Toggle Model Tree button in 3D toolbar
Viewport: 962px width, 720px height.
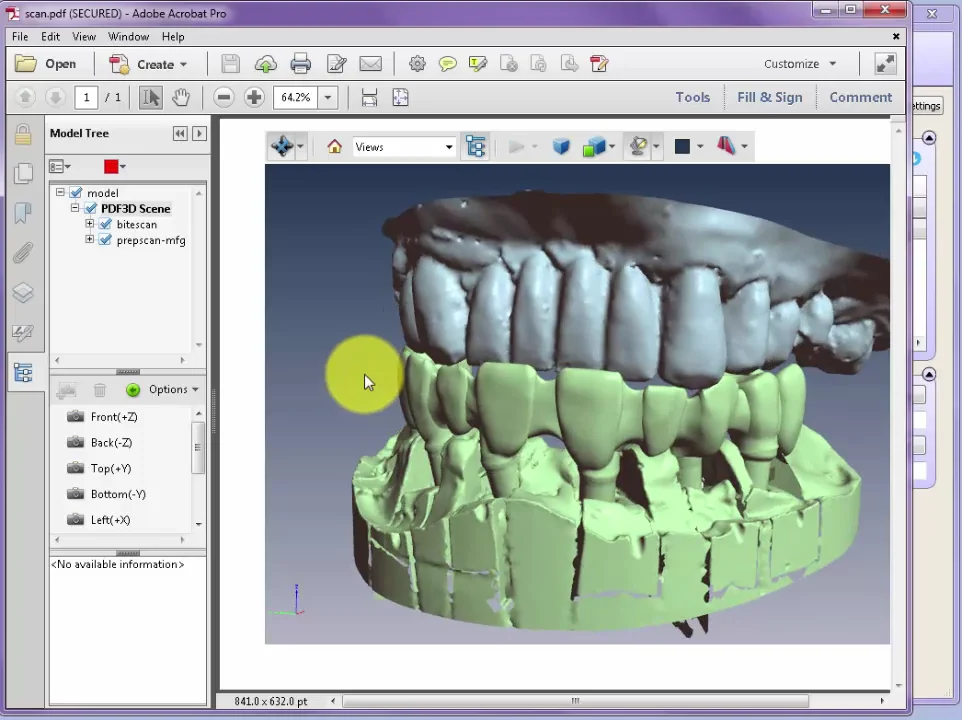(475, 147)
